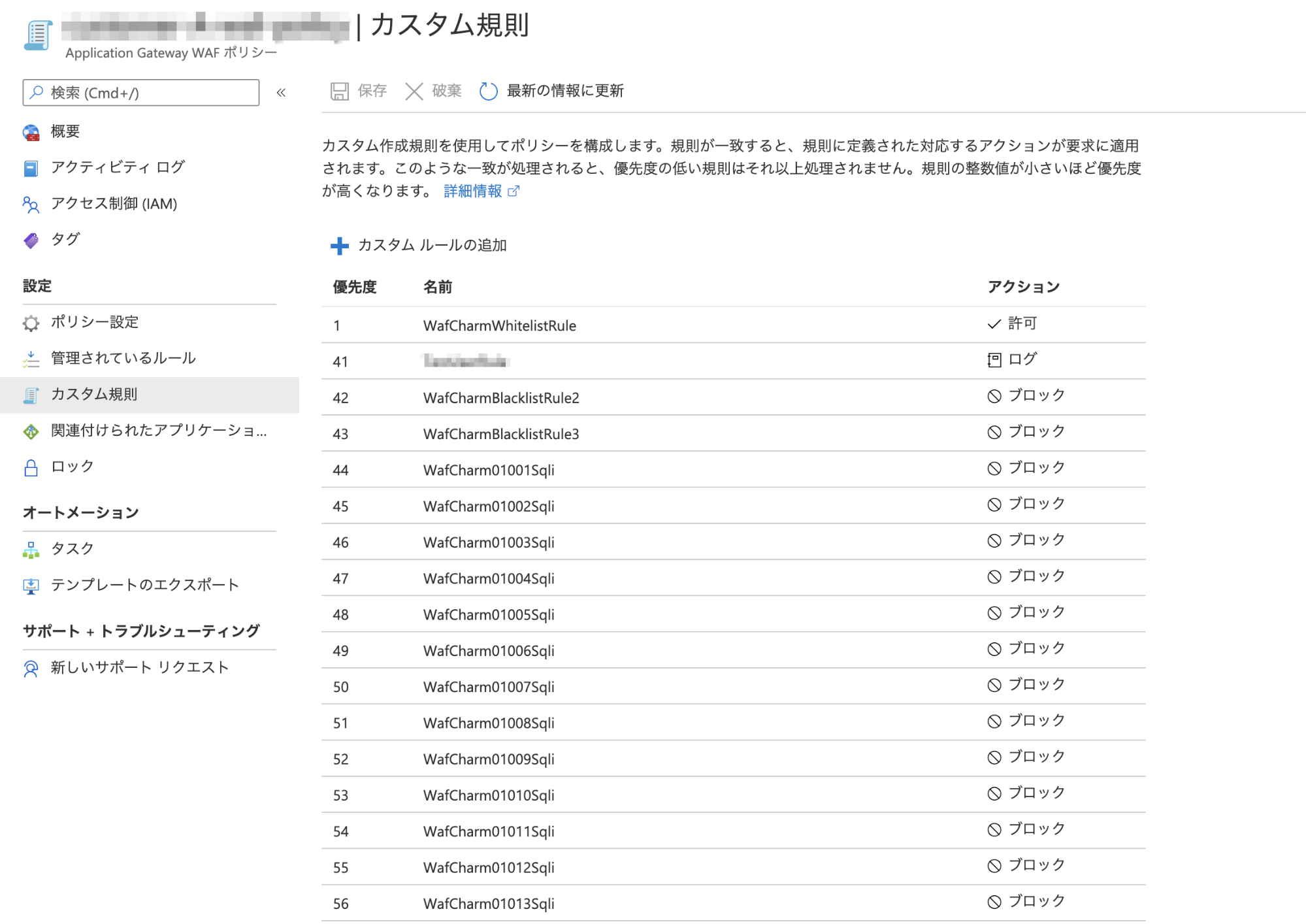Click ブロック text in the priority 45 row

pos(1037,504)
